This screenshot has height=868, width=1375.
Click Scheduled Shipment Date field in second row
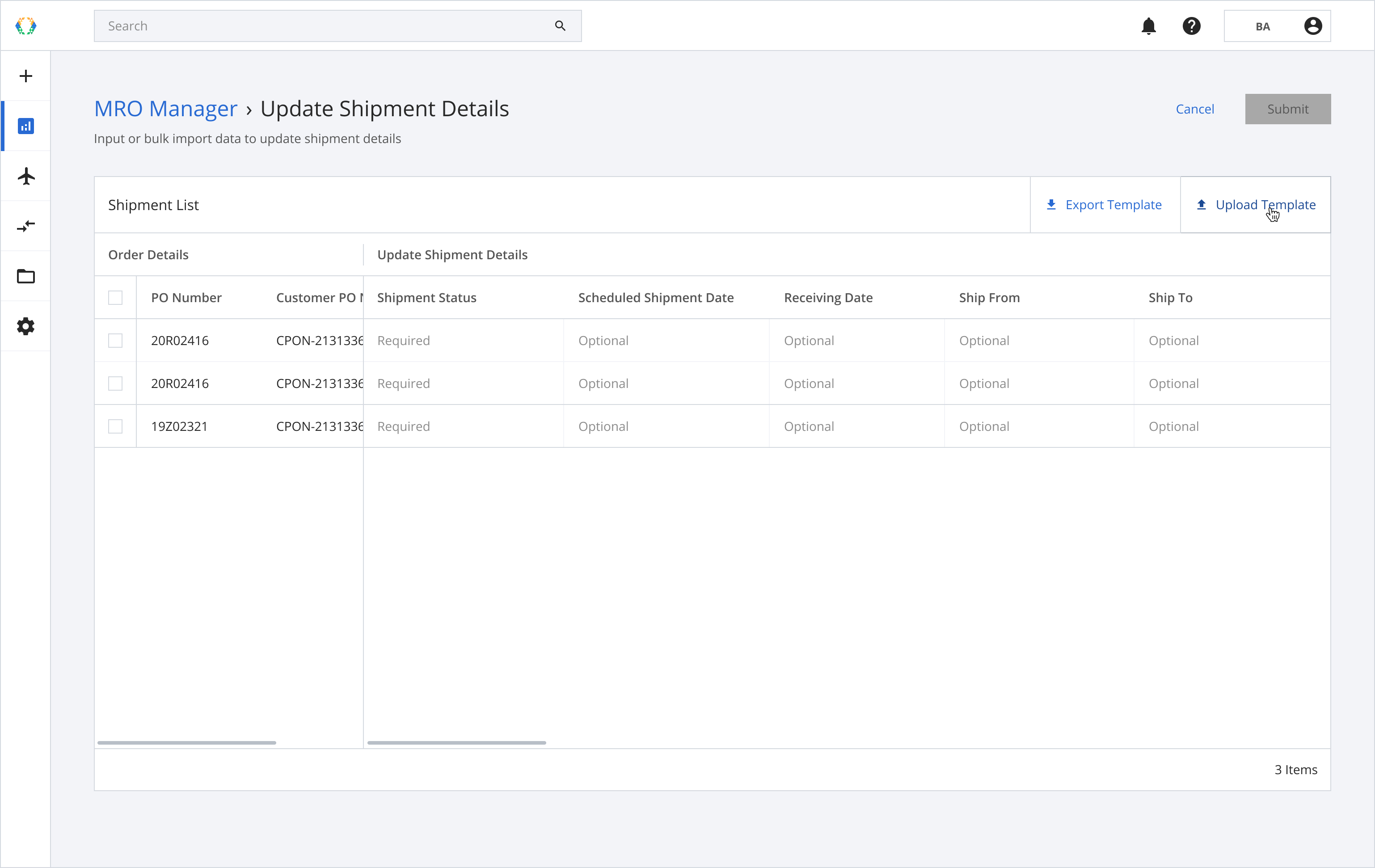666,383
